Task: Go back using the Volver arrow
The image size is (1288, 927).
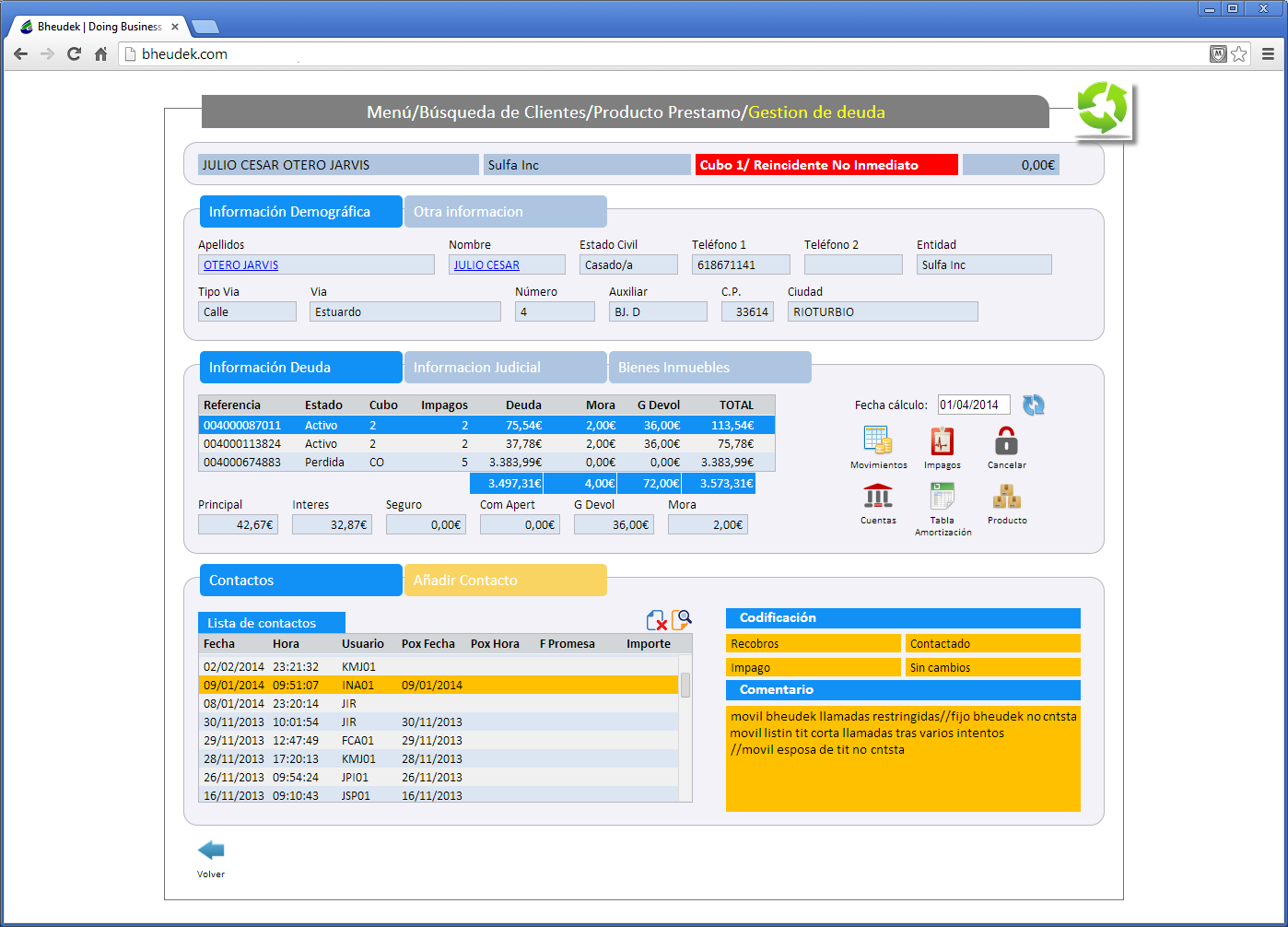Action: pos(211,851)
